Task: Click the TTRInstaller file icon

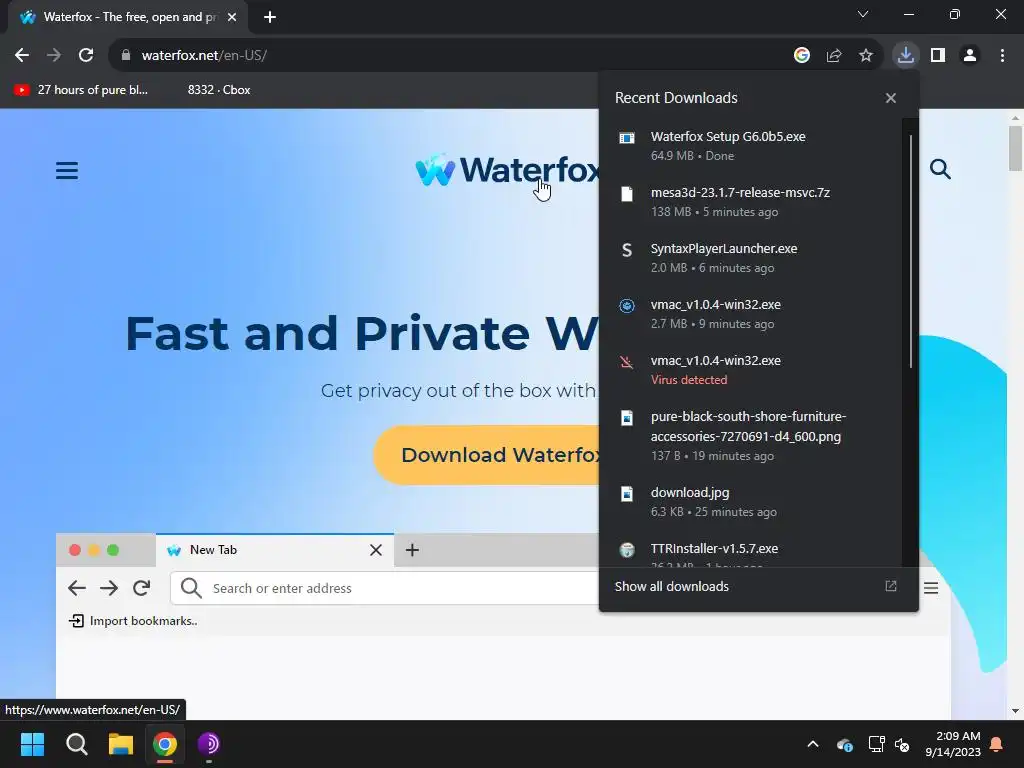Action: point(627,550)
